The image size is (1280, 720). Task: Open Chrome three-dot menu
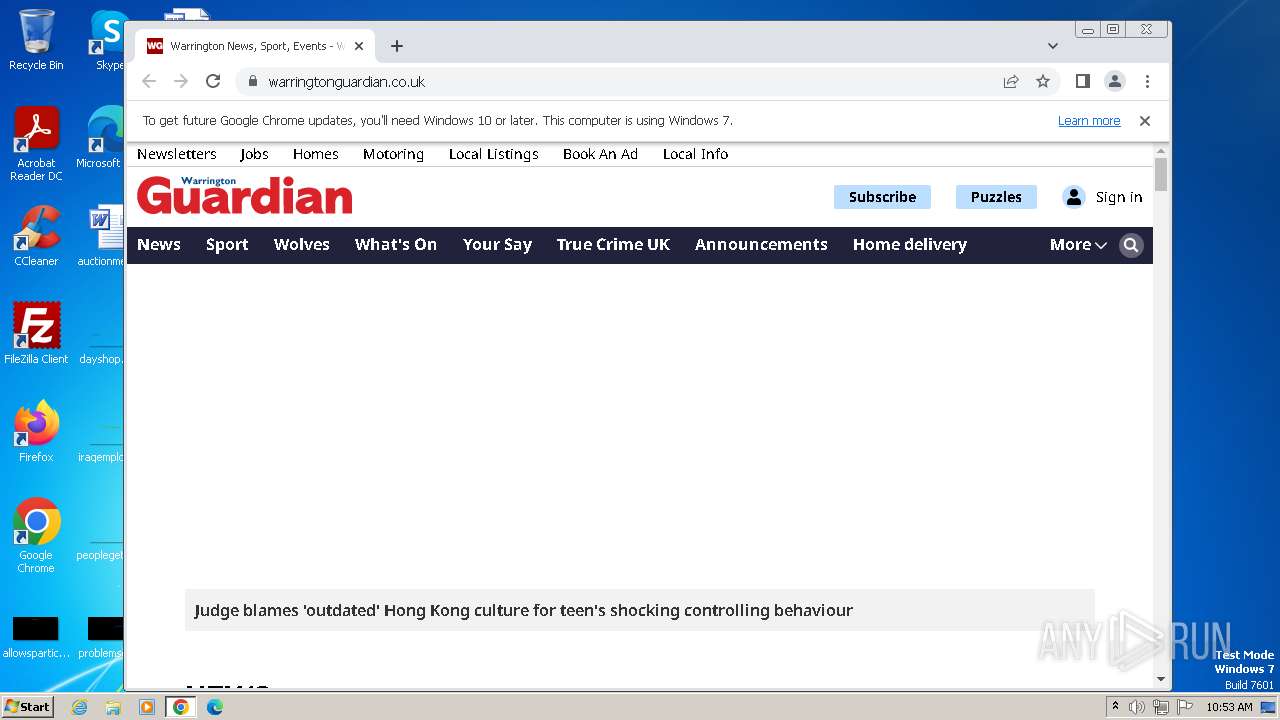1147,82
